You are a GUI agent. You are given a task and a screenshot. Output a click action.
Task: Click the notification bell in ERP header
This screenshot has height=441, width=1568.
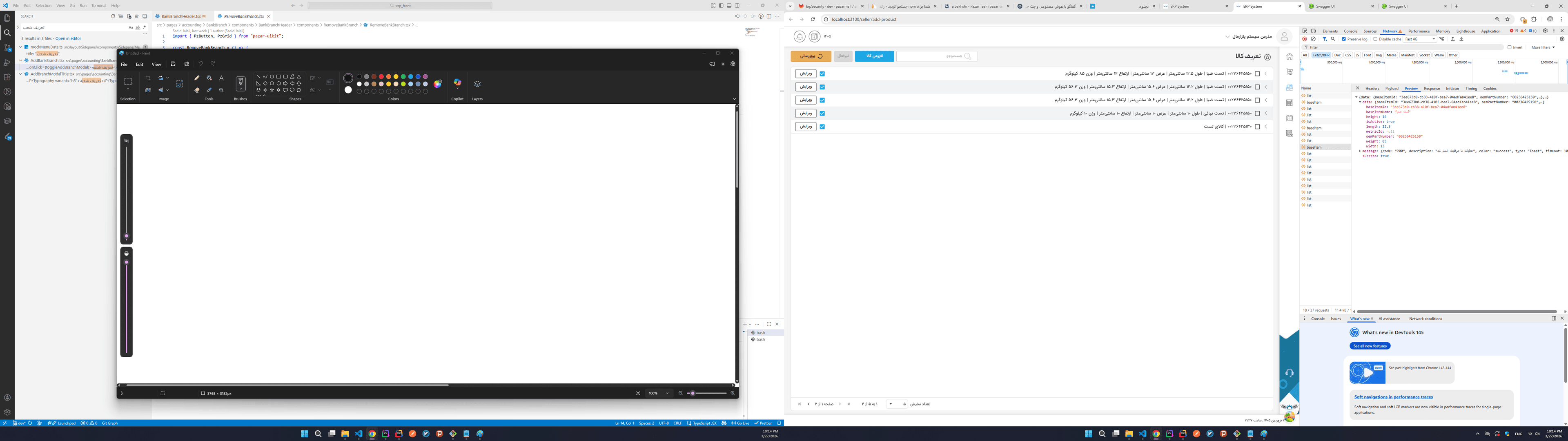click(x=800, y=37)
